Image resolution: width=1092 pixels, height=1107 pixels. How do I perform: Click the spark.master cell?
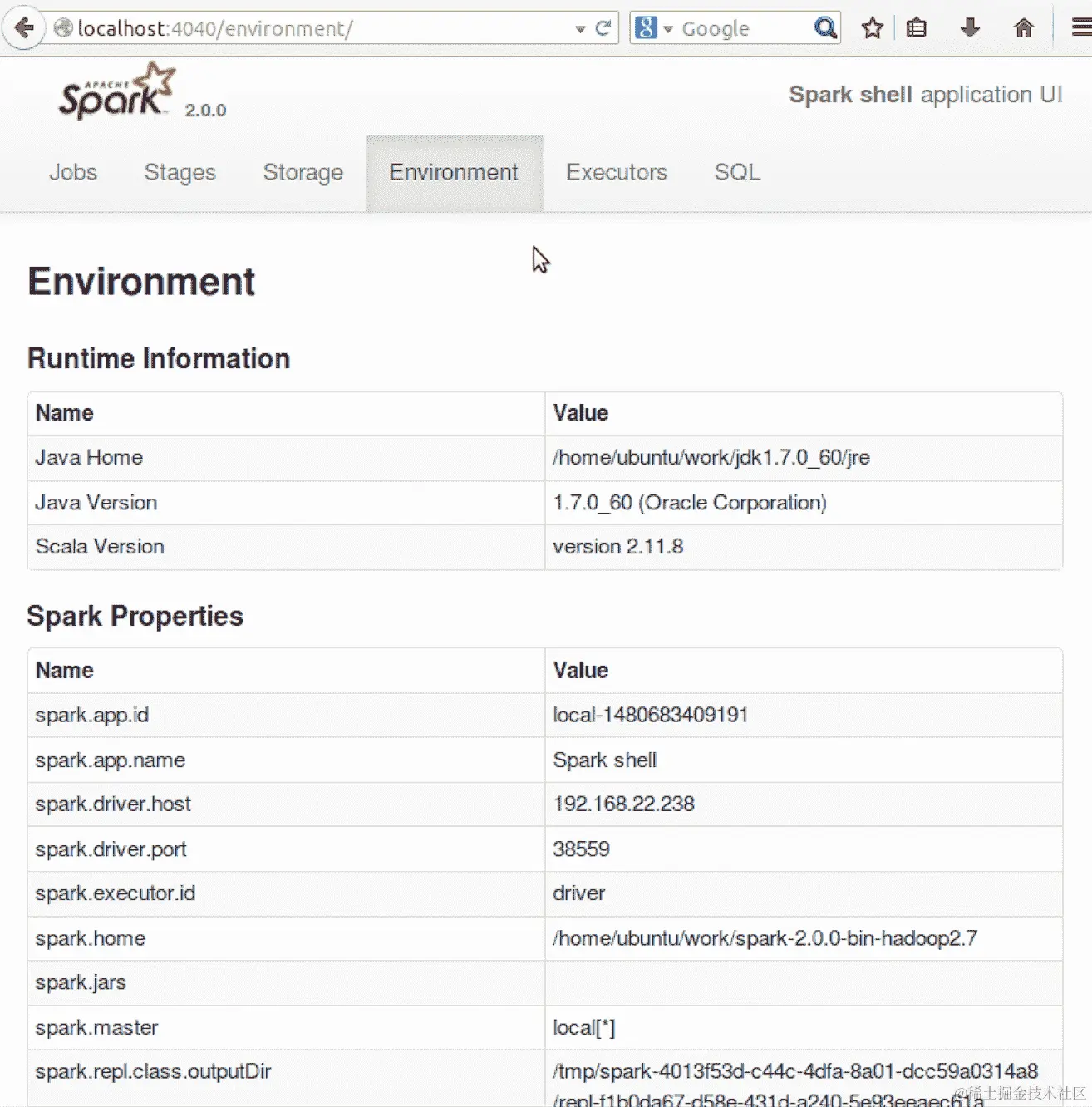pos(286,1028)
